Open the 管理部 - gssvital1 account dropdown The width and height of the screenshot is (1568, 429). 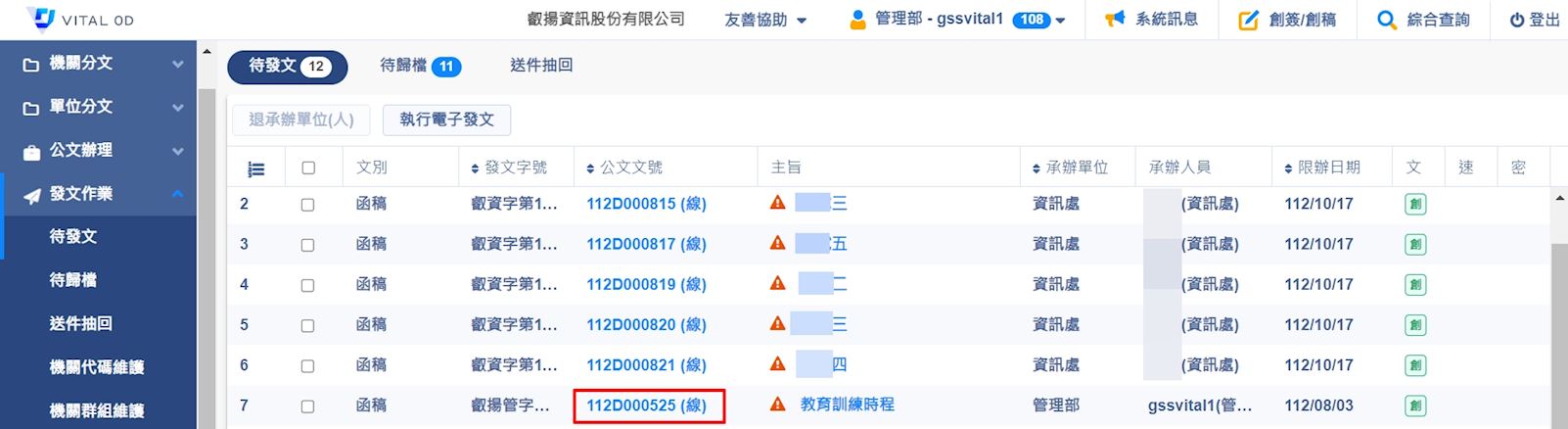[957, 20]
